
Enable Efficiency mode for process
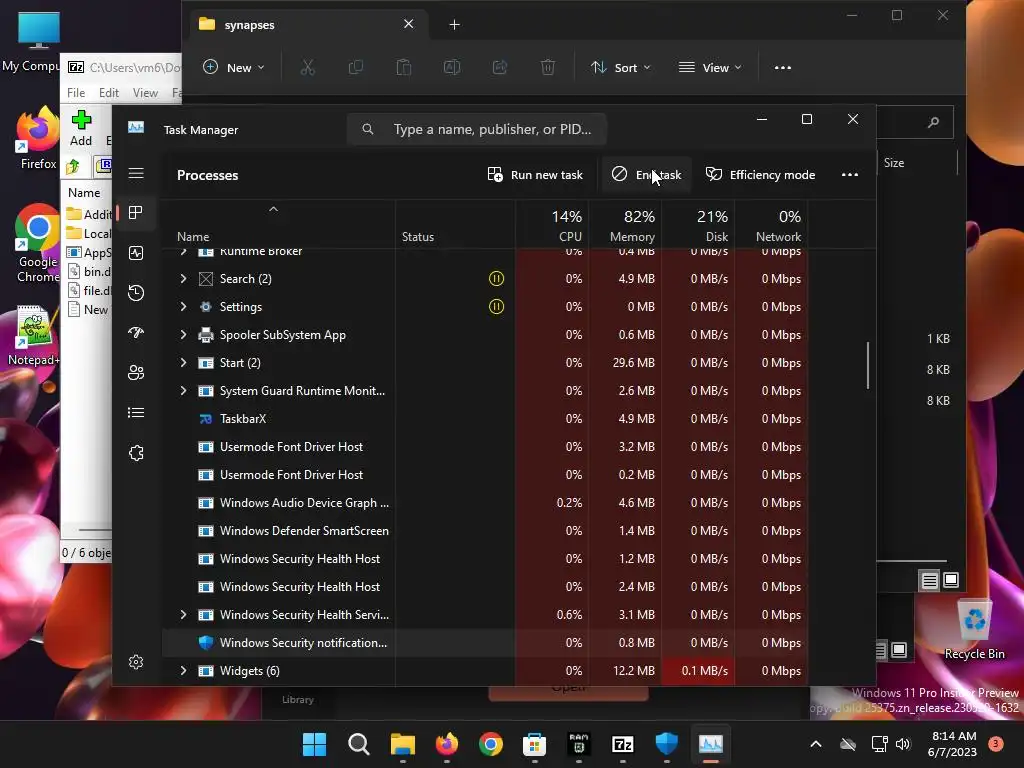(x=760, y=174)
